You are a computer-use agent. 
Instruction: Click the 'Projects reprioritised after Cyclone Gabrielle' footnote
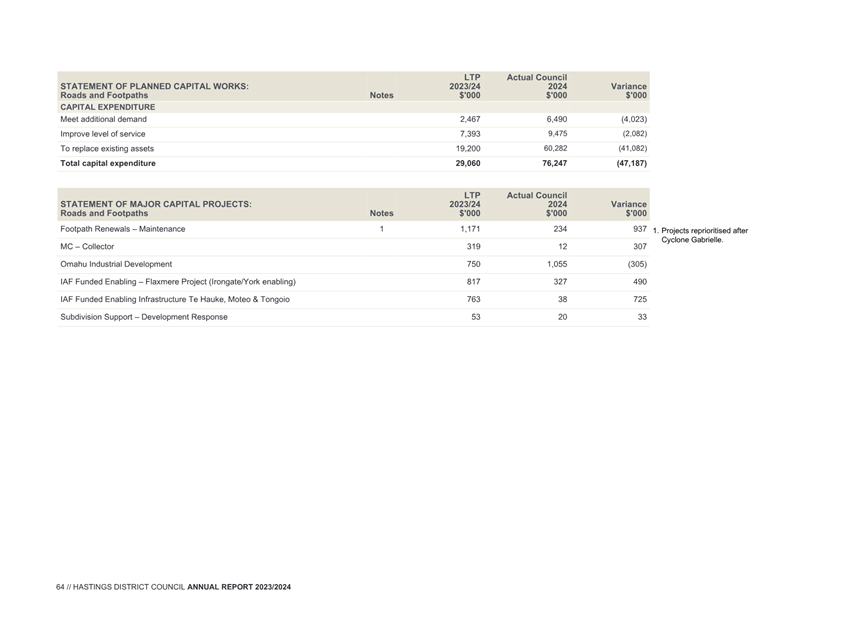coord(701,235)
